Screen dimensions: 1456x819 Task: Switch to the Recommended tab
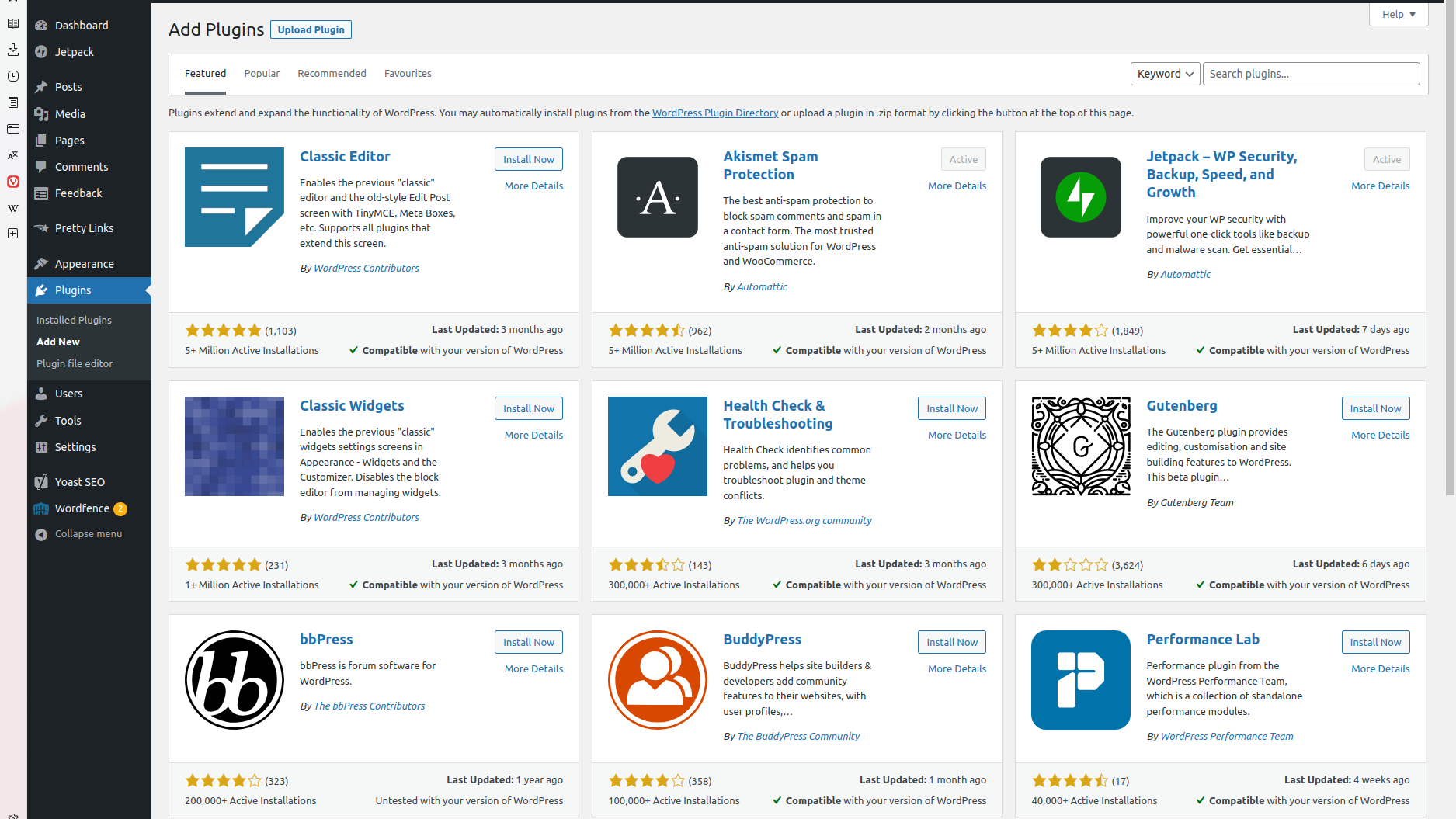(x=332, y=73)
